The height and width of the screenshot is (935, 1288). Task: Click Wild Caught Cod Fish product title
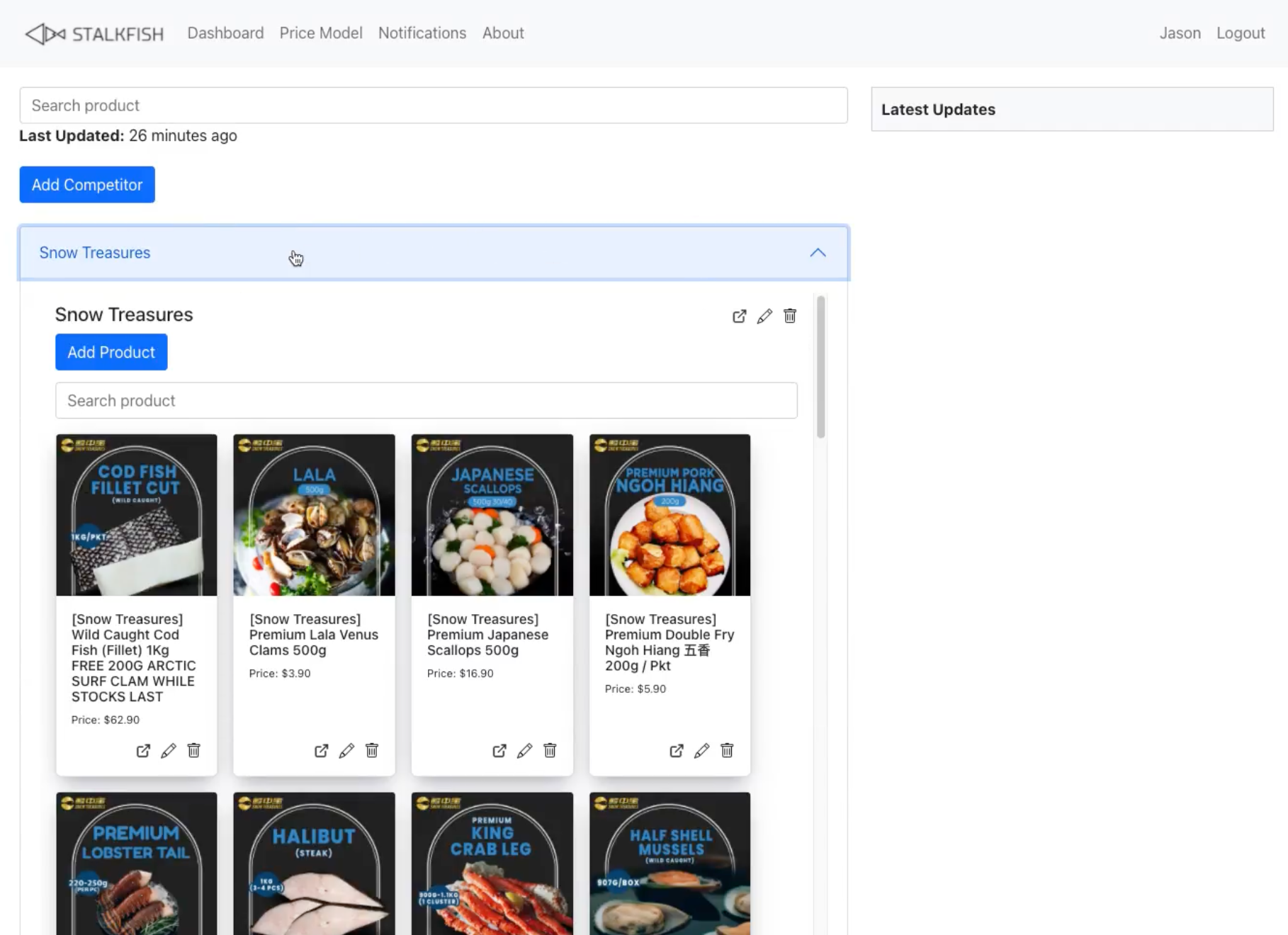134,658
